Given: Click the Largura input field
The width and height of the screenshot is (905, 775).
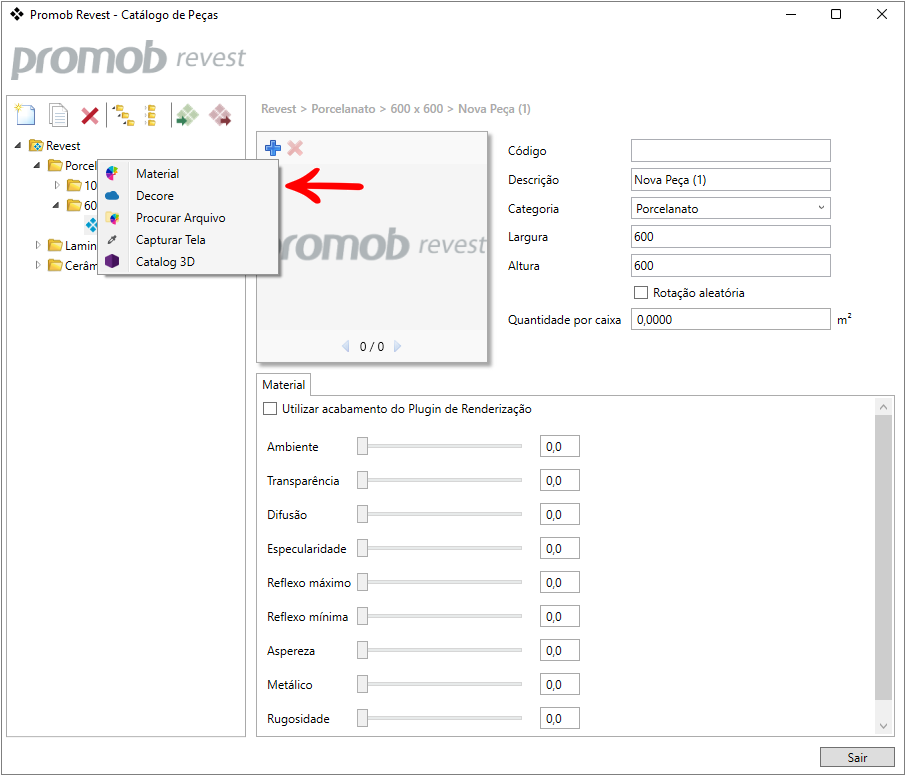Looking at the screenshot, I should click(x=730, y=237).
